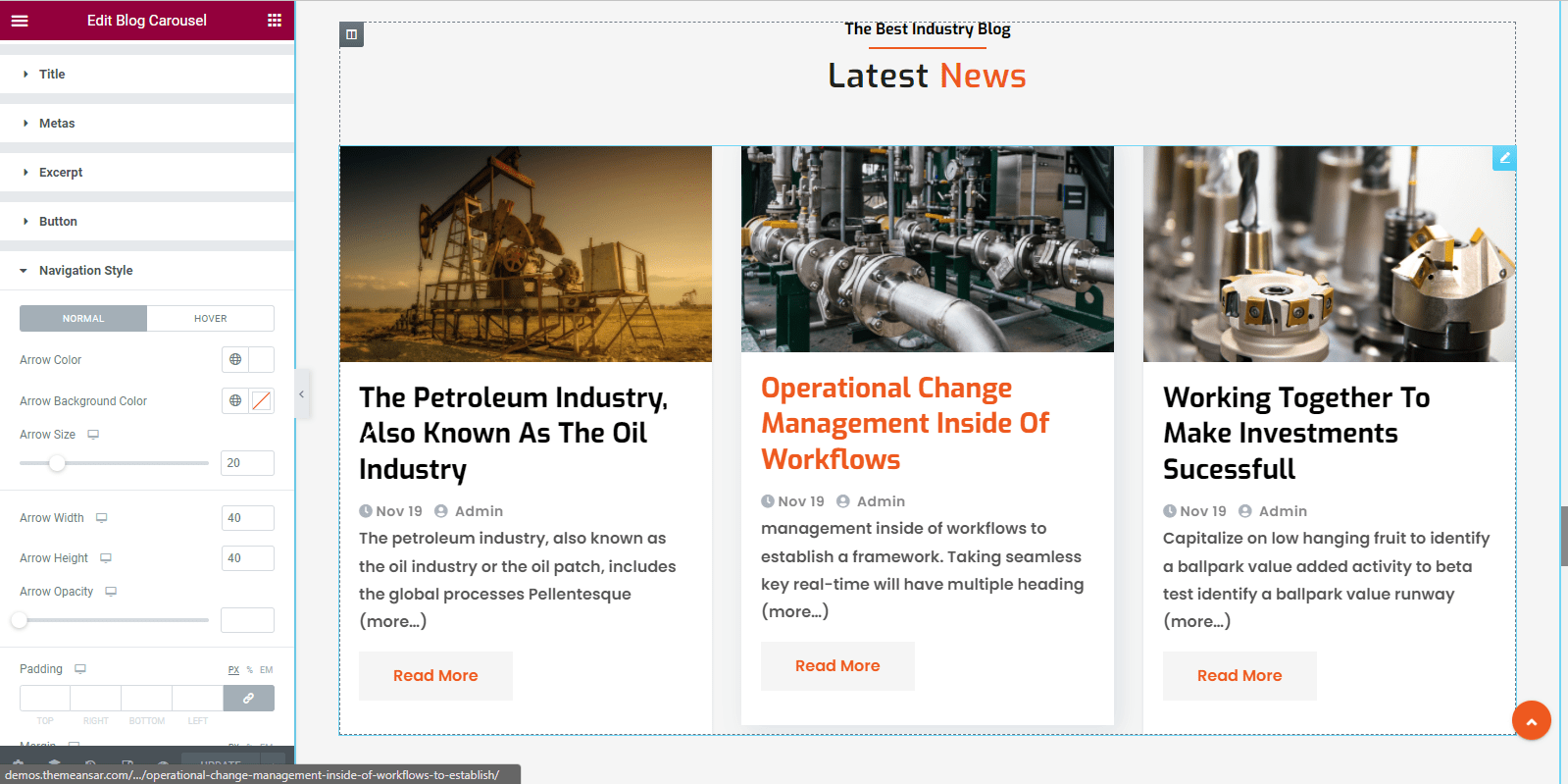This screenshot has height=784, width=1568.
Task: Open the widgets grid panel icon
Action: pyautogui.click(x=275, y=21)
